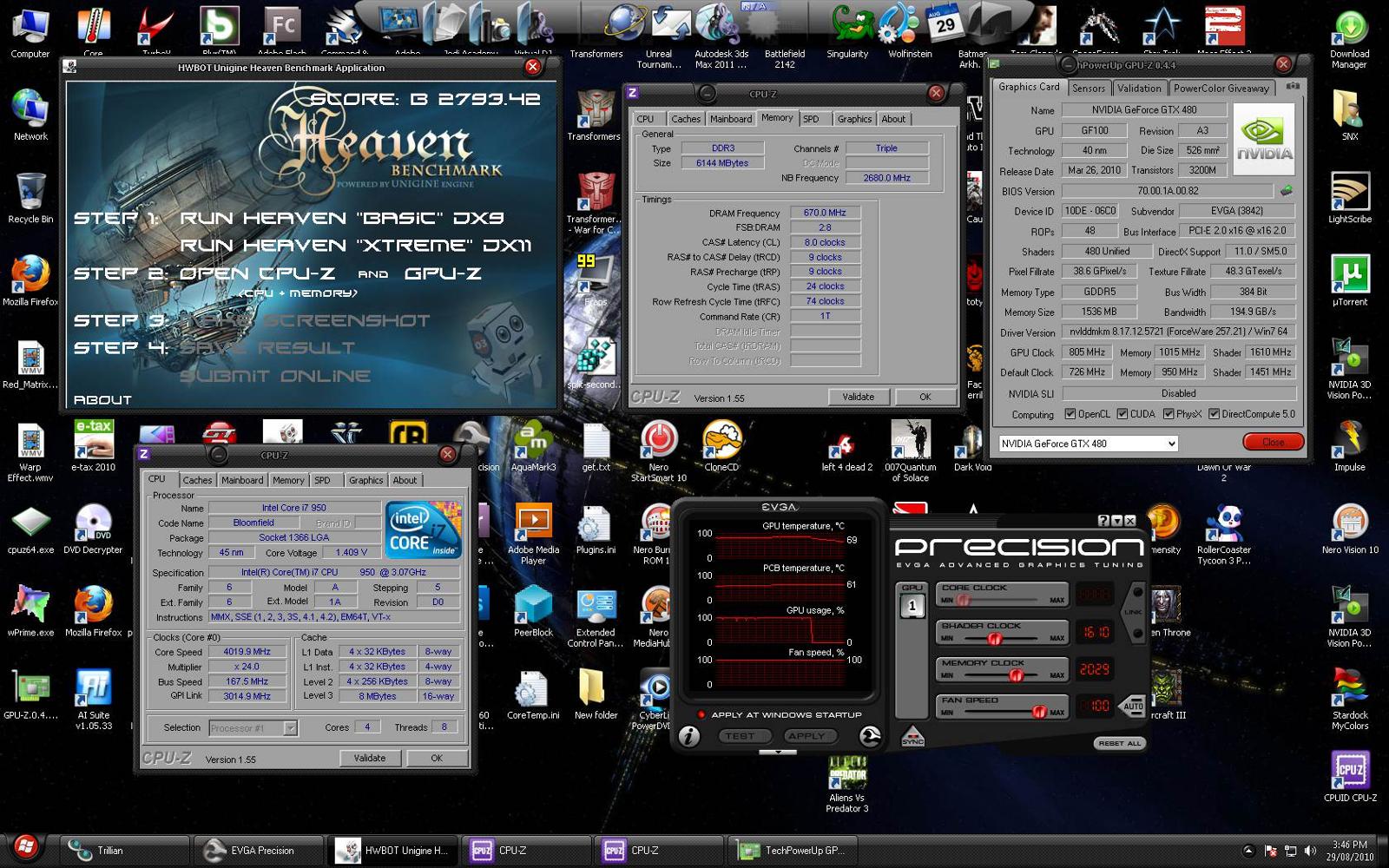Switch to Validation tab in GPU-Z

coord(1138,88)
